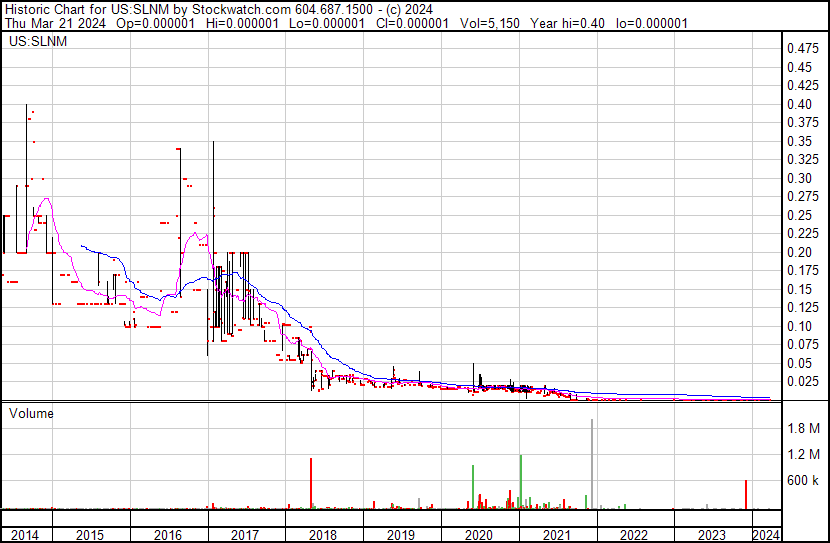Click the 2014 year label on timeline

pos(25,535)
